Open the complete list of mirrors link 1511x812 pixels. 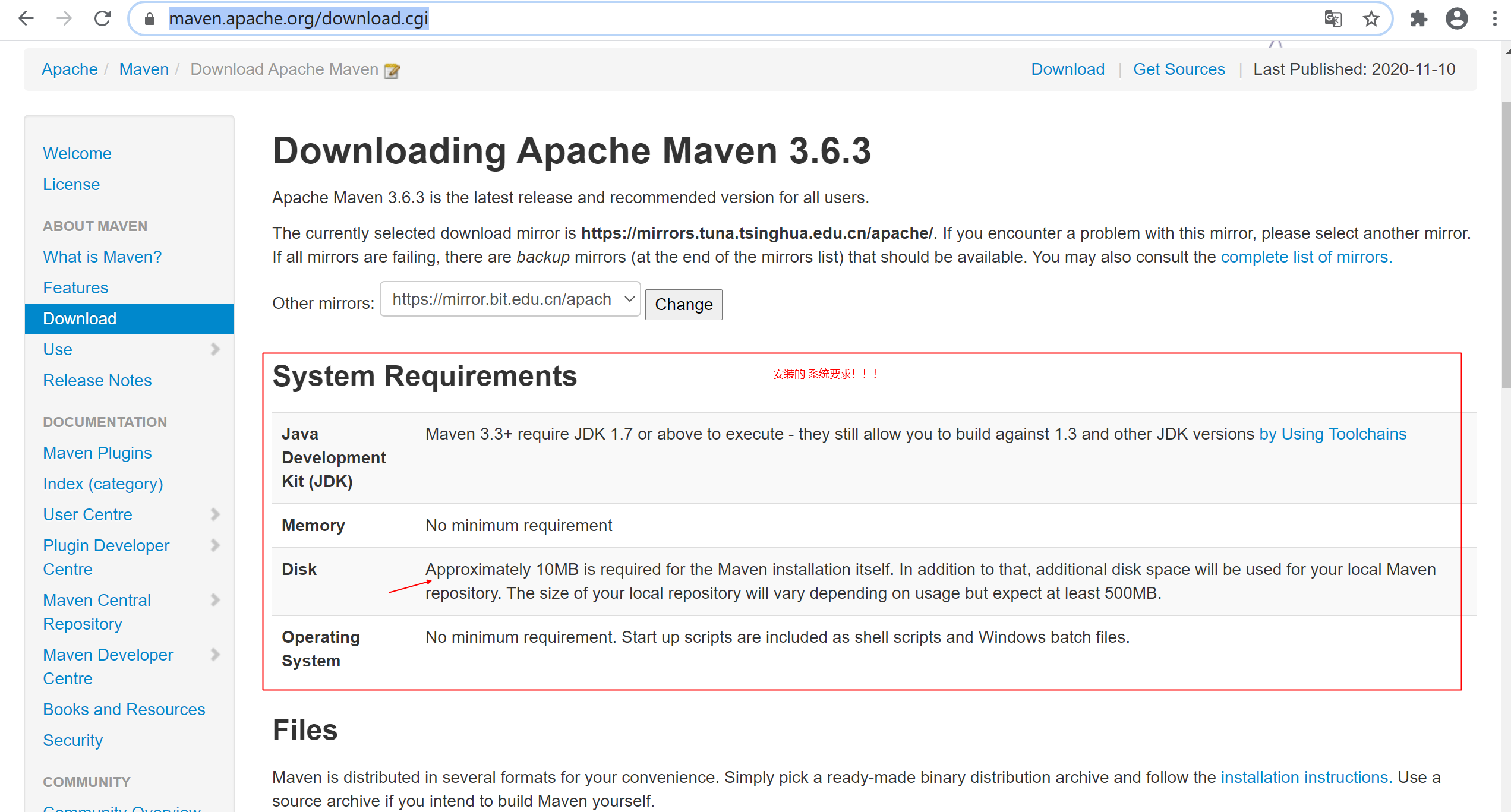1306,257
